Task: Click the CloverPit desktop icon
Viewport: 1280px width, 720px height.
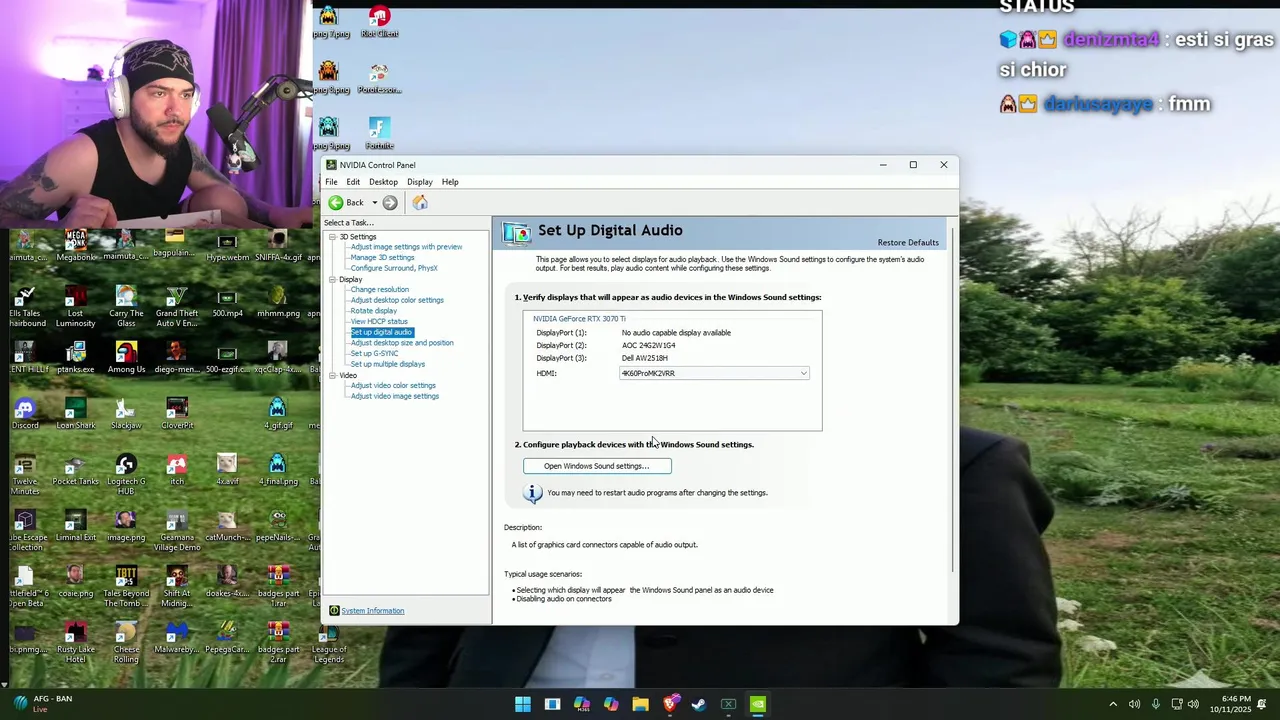Action: [177, 414]
